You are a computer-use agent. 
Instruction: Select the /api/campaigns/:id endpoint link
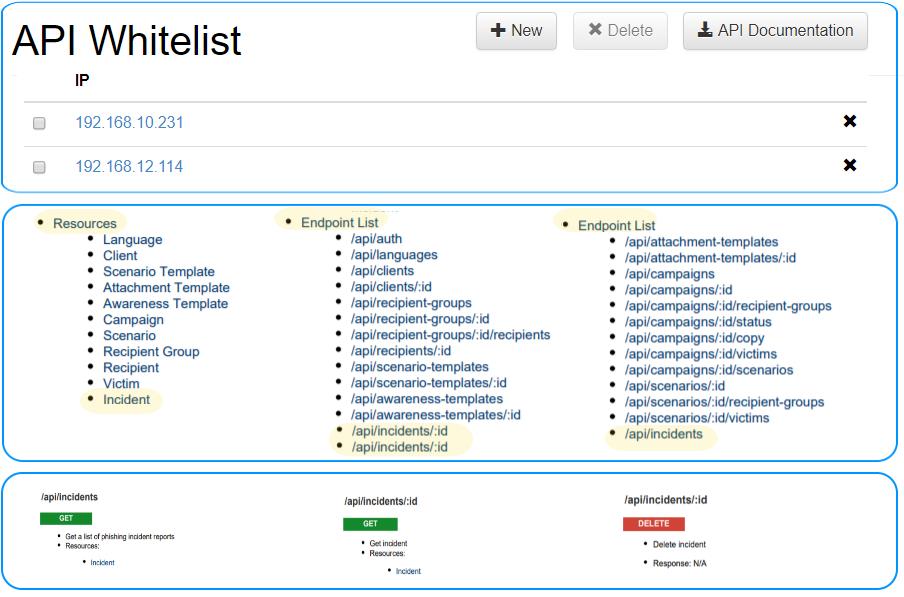[x=679, y=290]
